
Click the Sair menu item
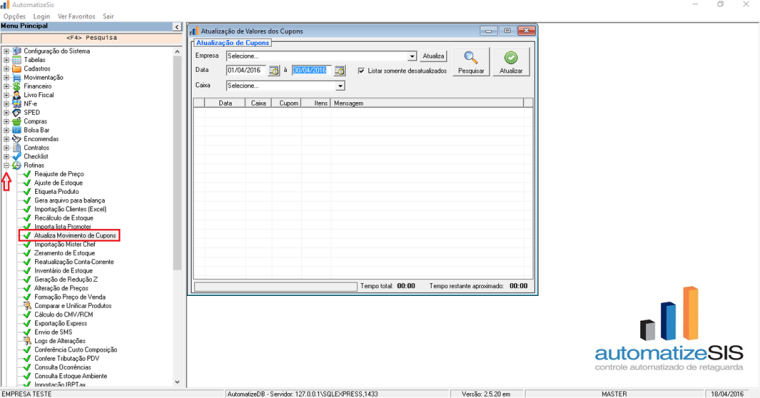click(108, 16)
